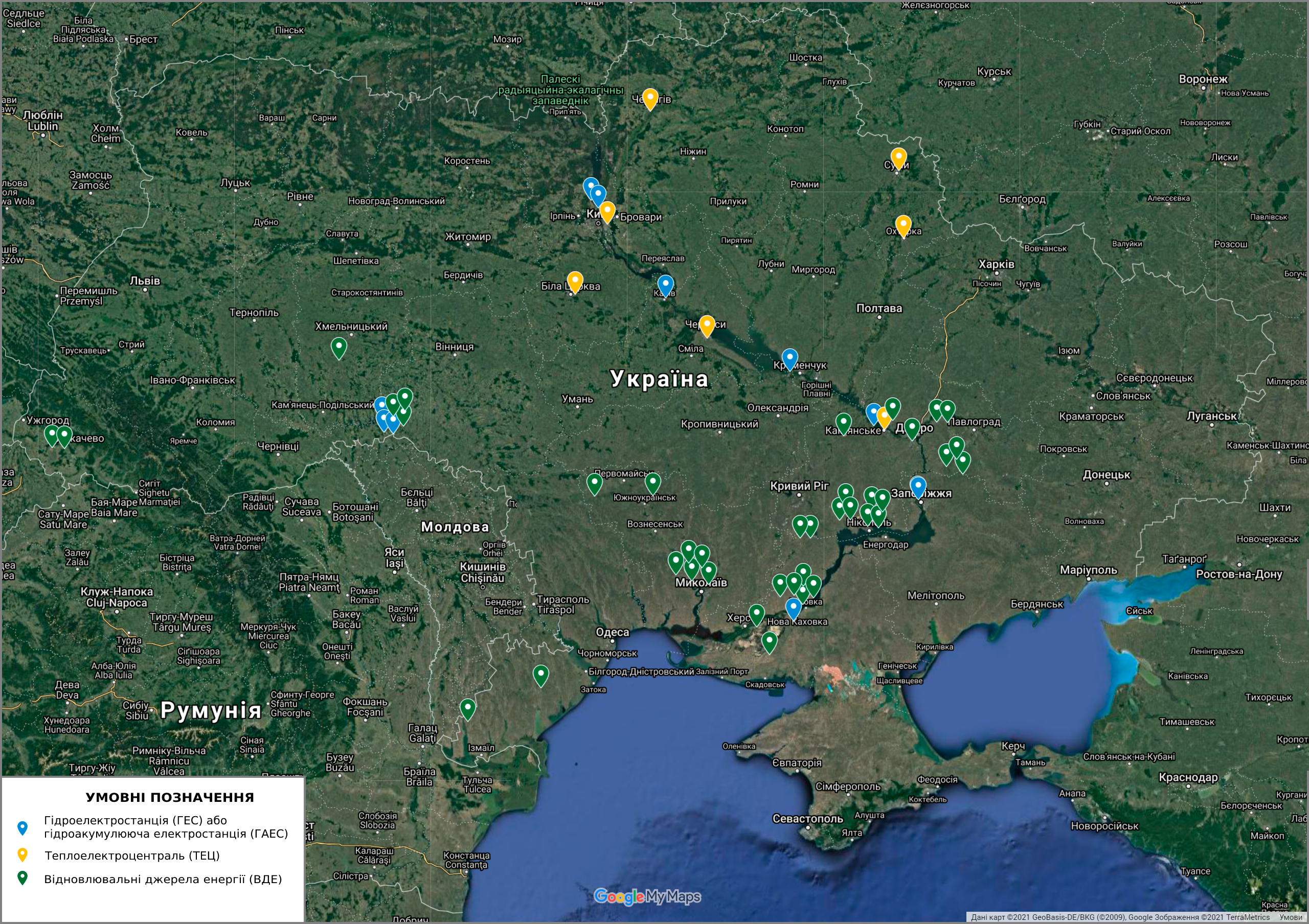Click the УМОВНІ ПОЗНАЧЕННЯ legend title
Screen dimensions: 1309x924
click(x=170, y=798)
